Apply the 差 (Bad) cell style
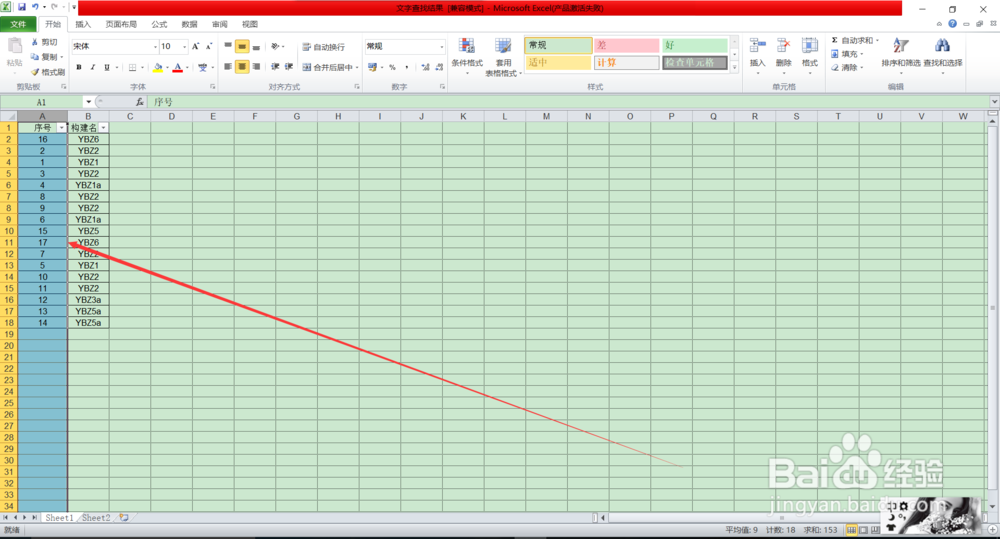1000x539 pixels. (x=626, y=45)
